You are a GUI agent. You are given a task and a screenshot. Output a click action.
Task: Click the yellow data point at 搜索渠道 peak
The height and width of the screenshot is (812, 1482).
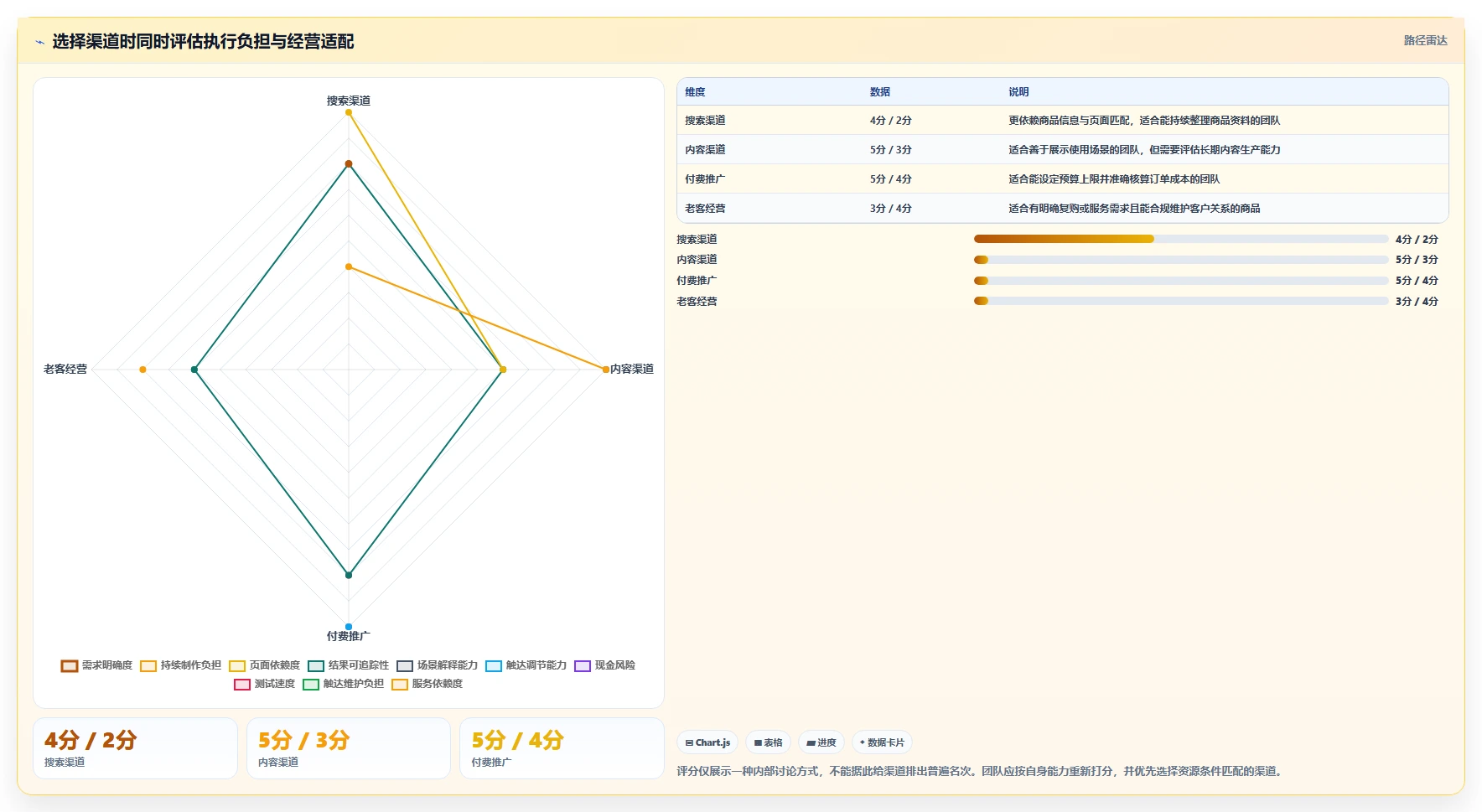pos(349,112)
